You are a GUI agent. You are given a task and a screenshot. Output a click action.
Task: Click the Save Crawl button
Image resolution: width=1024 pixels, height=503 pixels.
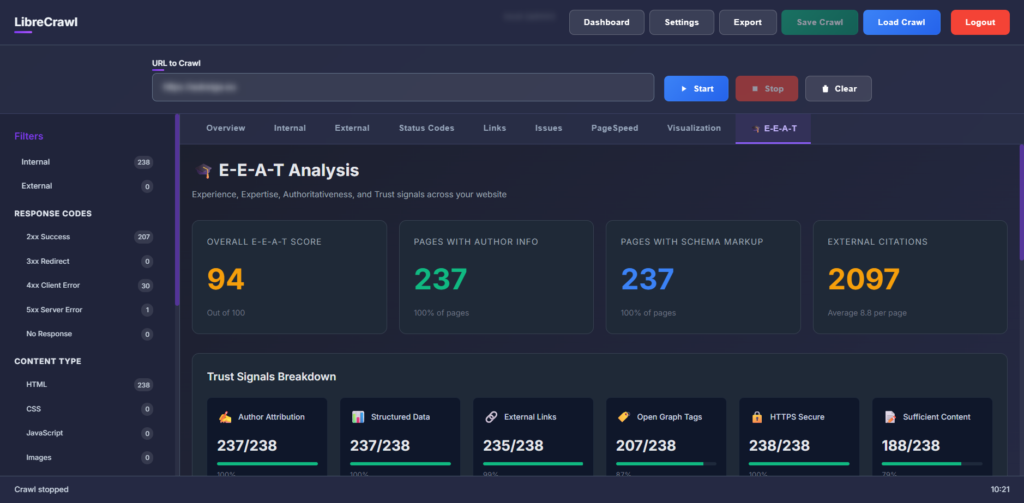coord(820,22)
